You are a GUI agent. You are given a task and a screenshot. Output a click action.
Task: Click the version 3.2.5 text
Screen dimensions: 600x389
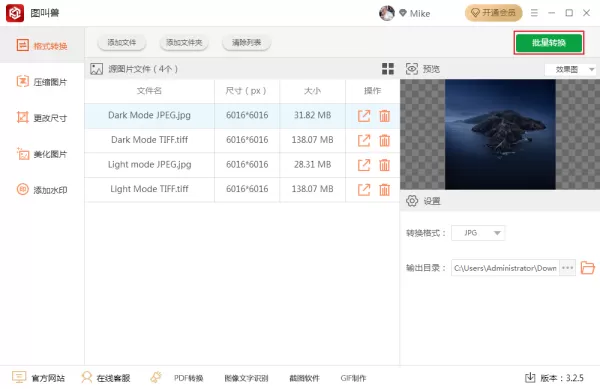(x=562, y=378)
